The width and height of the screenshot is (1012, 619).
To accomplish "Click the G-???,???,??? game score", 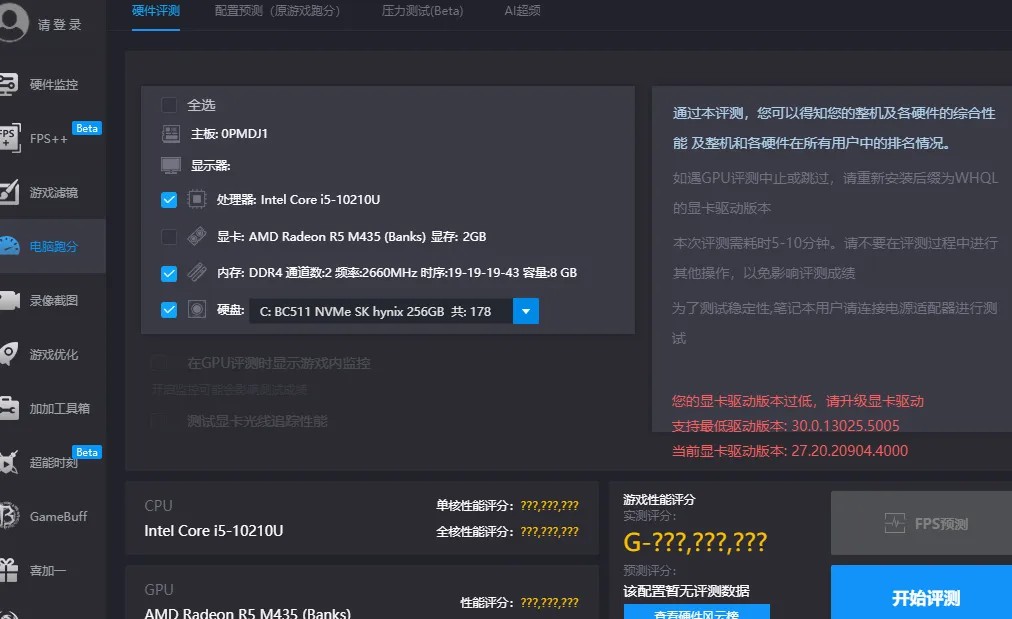I will (695, 542).
